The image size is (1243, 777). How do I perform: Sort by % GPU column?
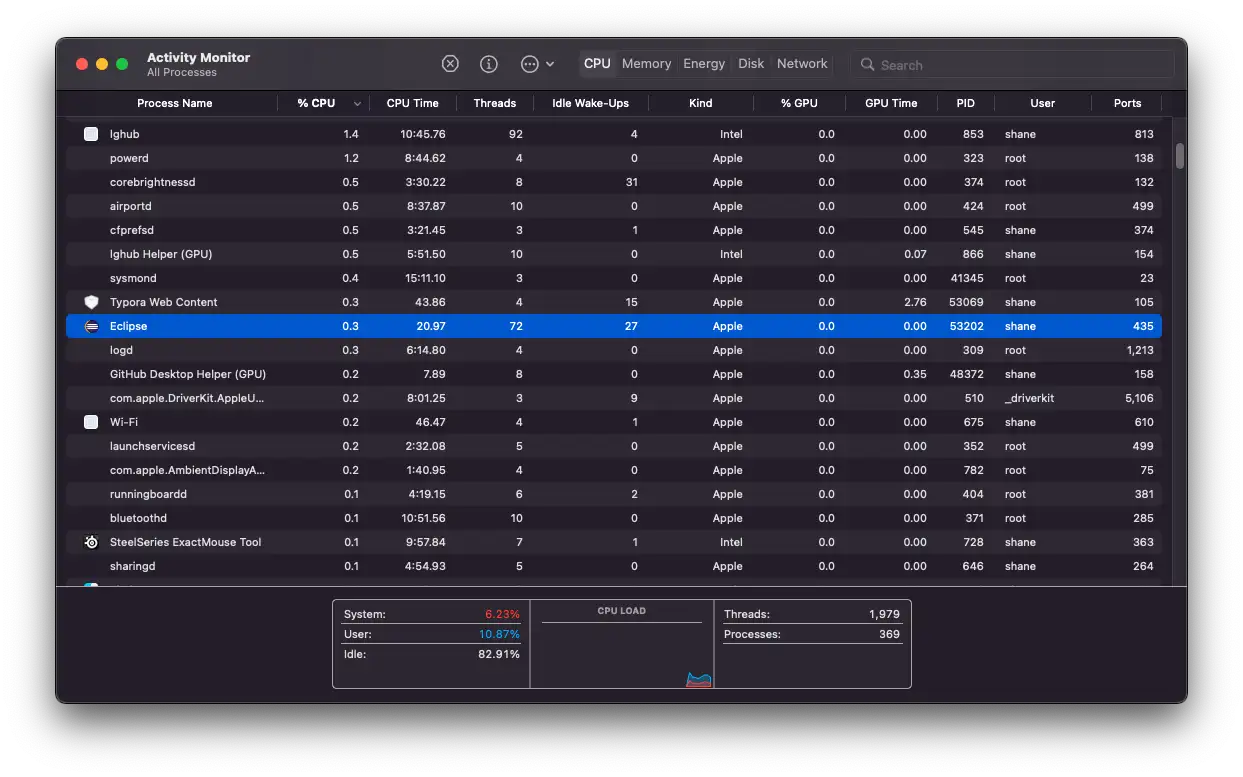799,103
